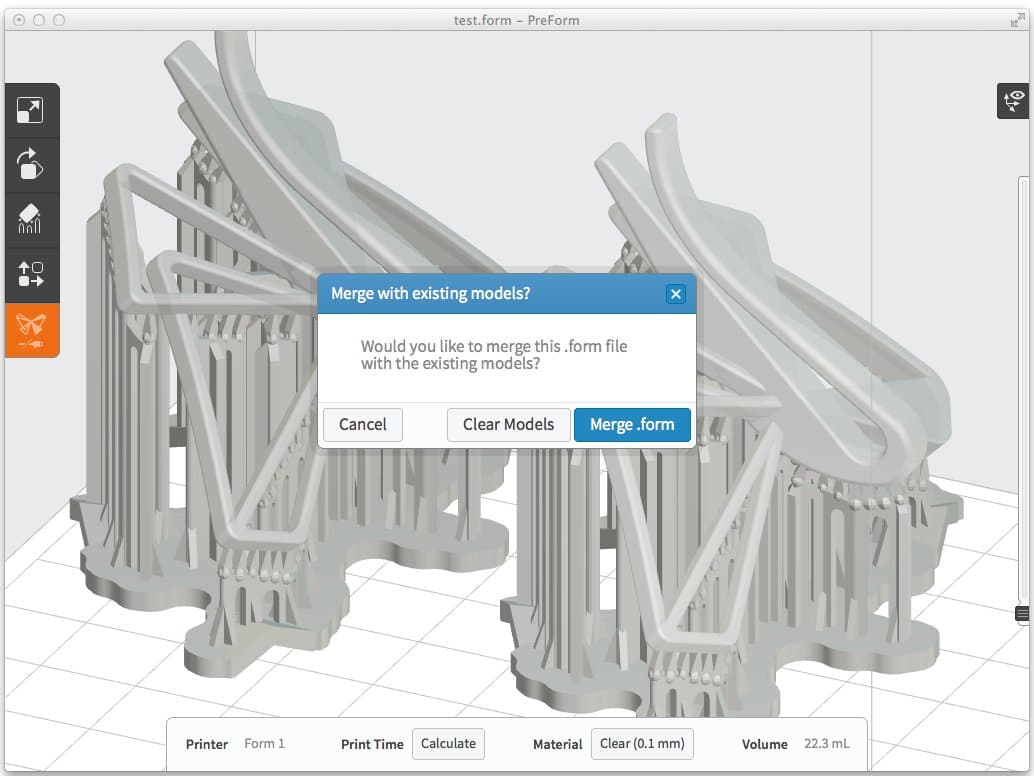Click the Form 1 printer label
The width and height of the screenshot is (1034, 776).
coord(265,744)
